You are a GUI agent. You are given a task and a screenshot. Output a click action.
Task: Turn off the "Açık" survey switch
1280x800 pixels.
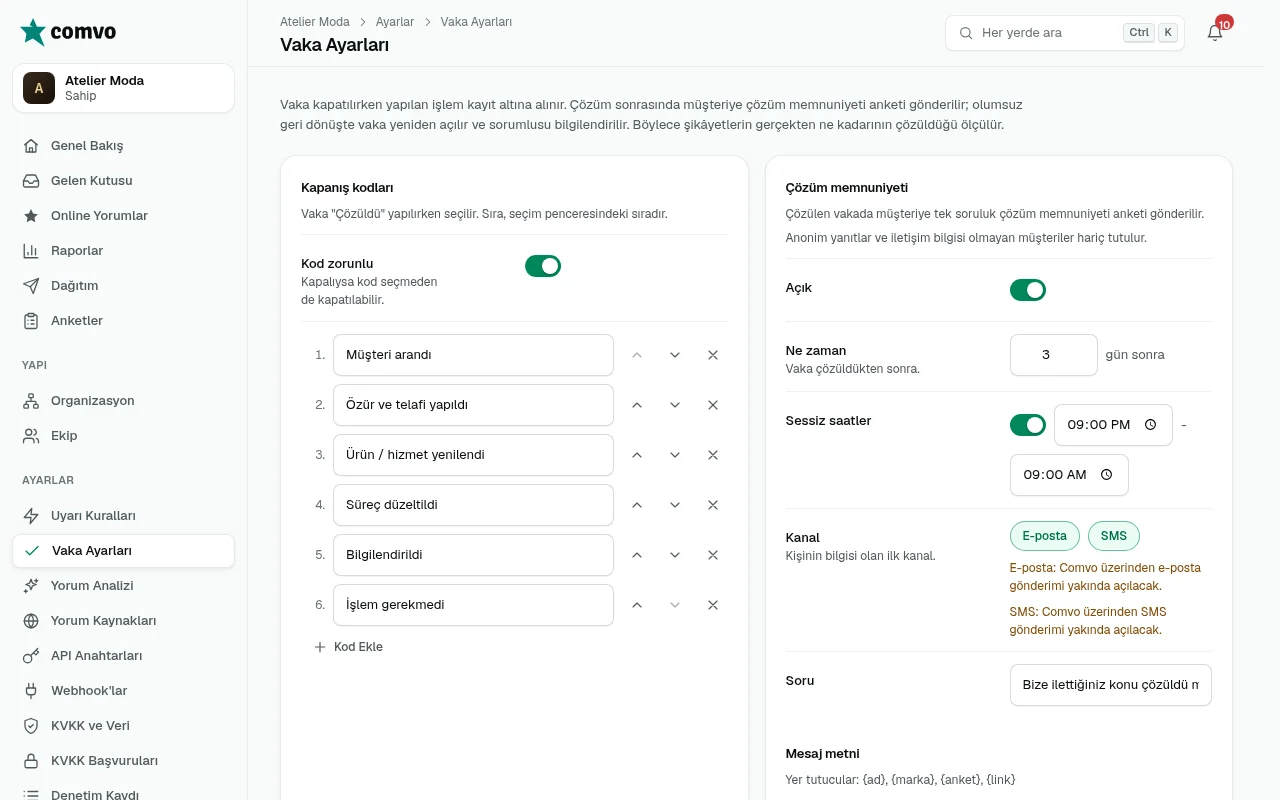(x=1028, y=290)
